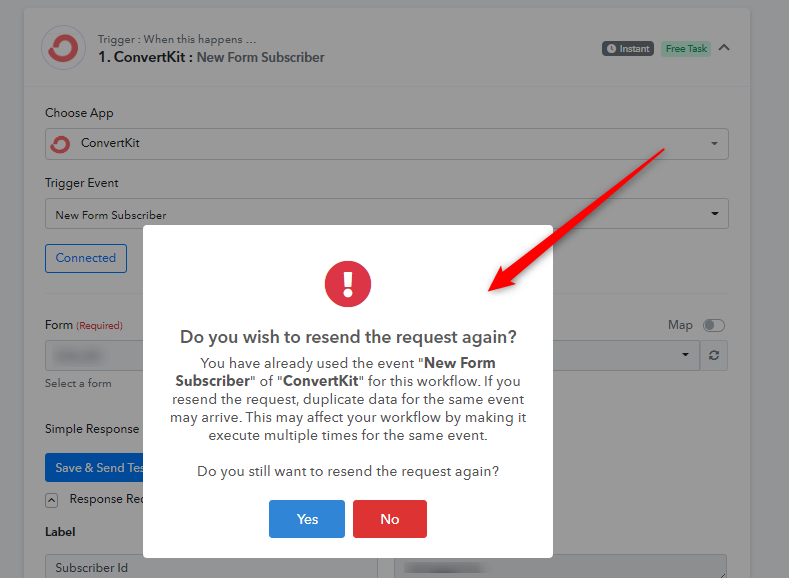Click the ConvertKit logo in header
The width and height of the screenshot is (789, 578).
(x=63, y=48)
